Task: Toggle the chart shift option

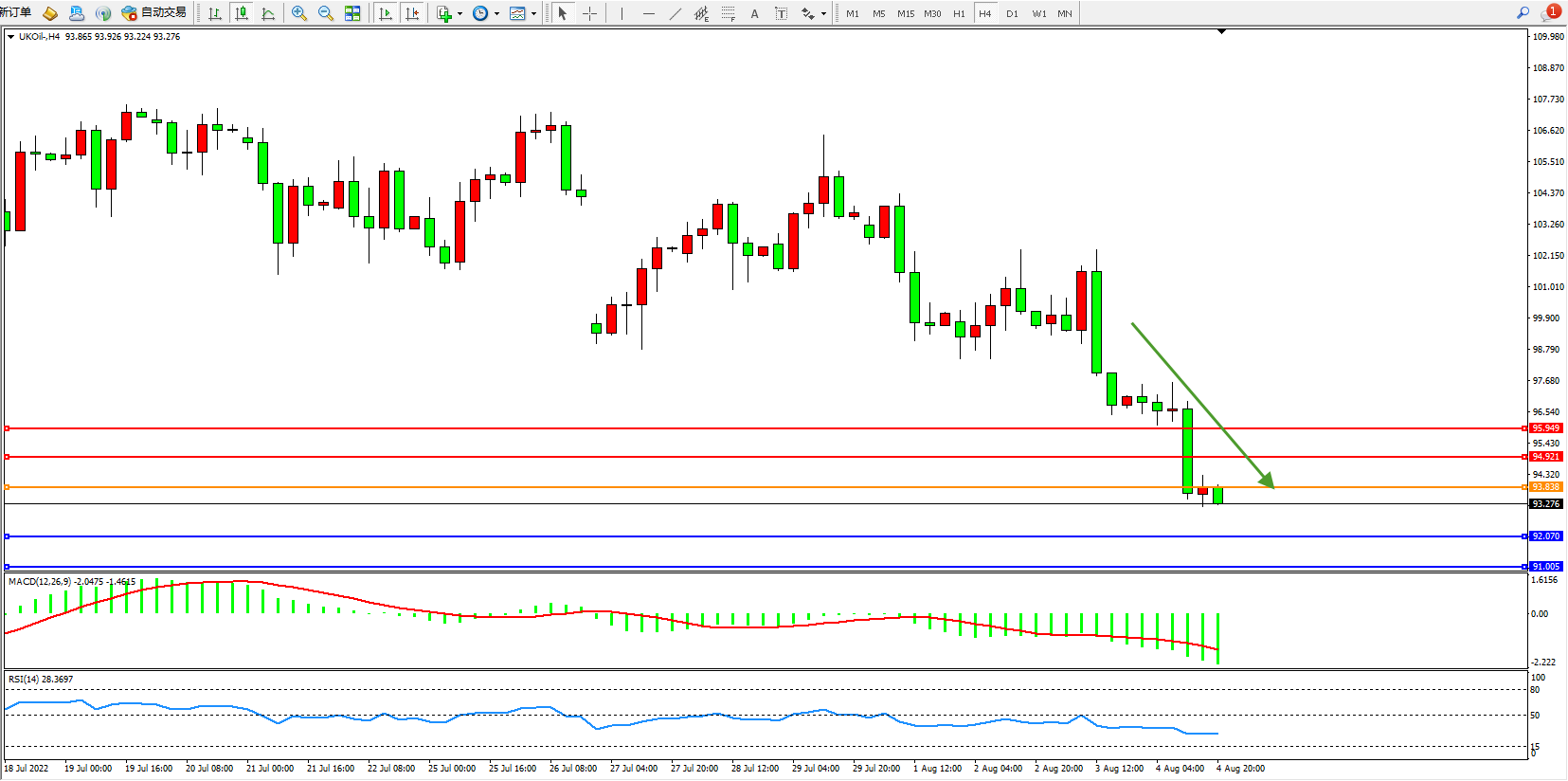Action: click(x=412, y=13)
